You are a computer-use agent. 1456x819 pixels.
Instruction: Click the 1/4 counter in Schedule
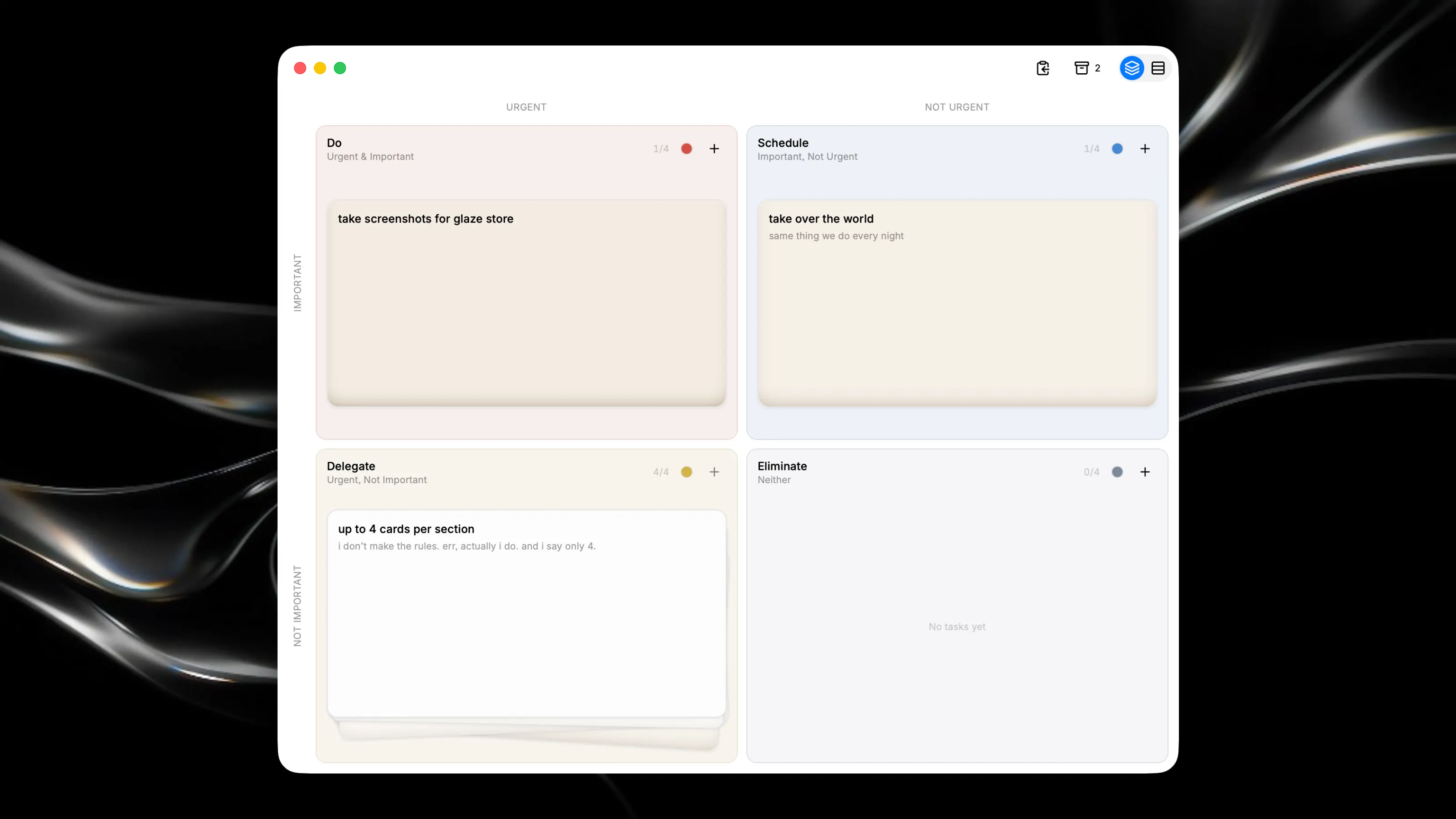coord(1092,149)
